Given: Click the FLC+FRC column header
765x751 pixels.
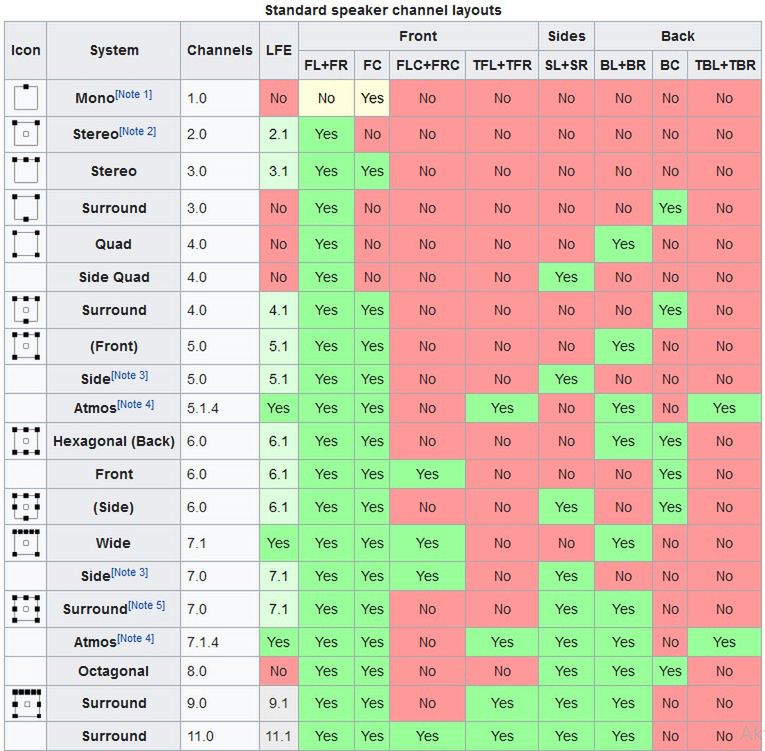Looking at the screenshot, I should [x=427, y=65].
